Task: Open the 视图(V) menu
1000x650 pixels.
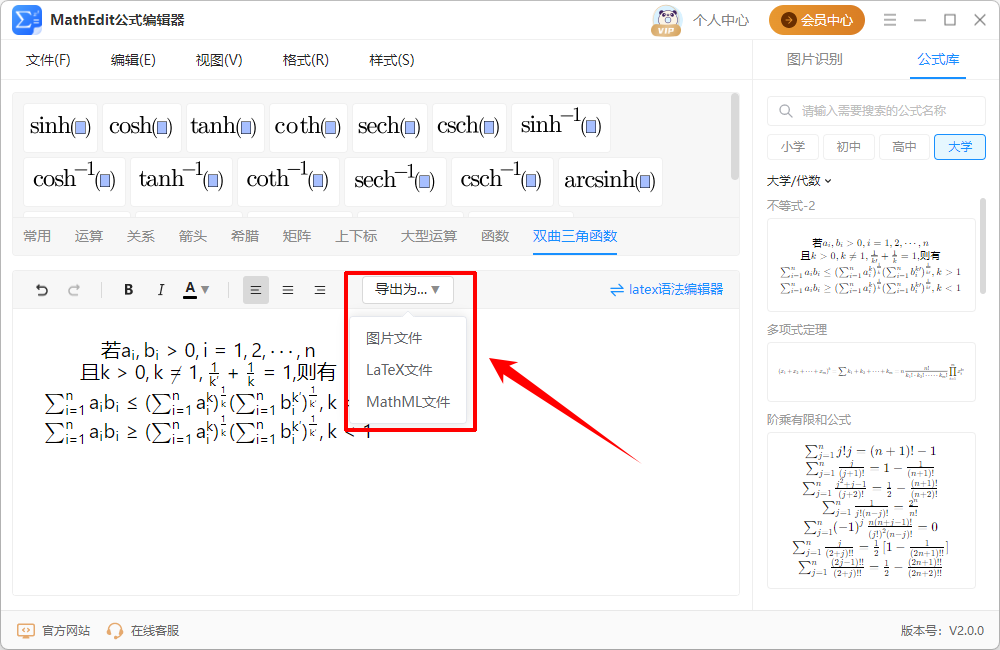Action: click(219, 60)
